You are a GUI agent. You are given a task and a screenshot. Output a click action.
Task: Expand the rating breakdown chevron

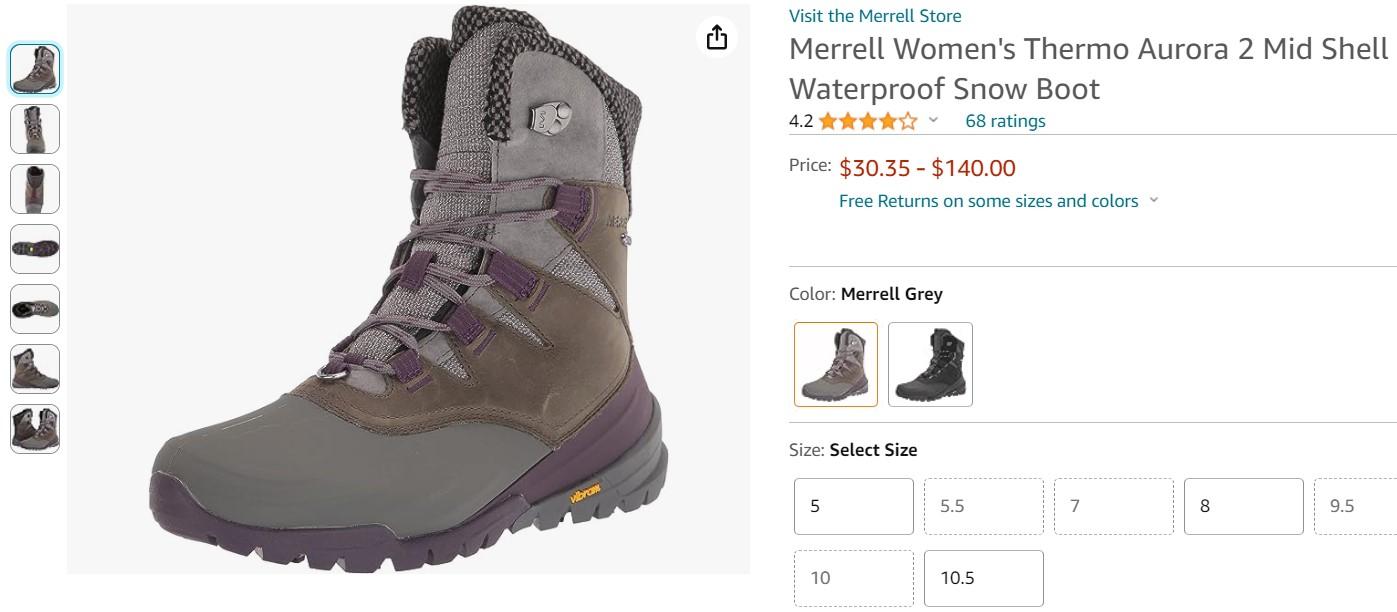pyautogui.click(x=934, y=121)
